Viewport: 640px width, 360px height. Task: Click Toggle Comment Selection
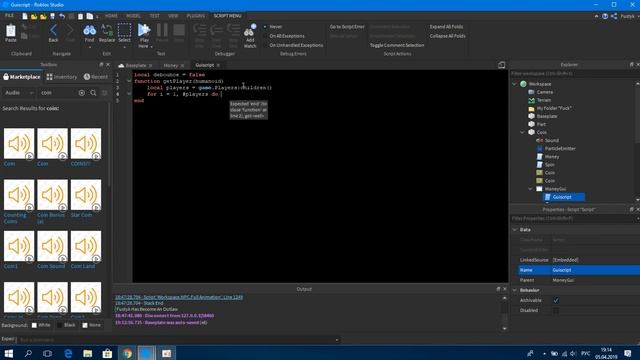click(397, 45)
